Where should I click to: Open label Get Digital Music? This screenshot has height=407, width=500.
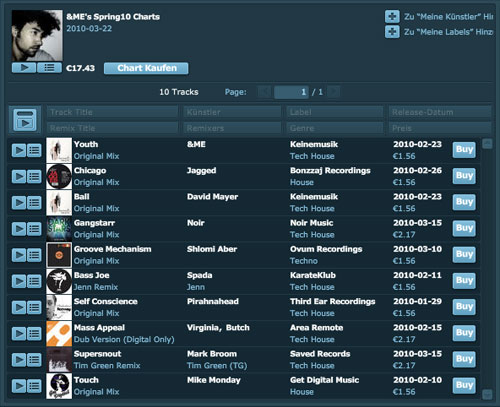(x=324, y=380)
